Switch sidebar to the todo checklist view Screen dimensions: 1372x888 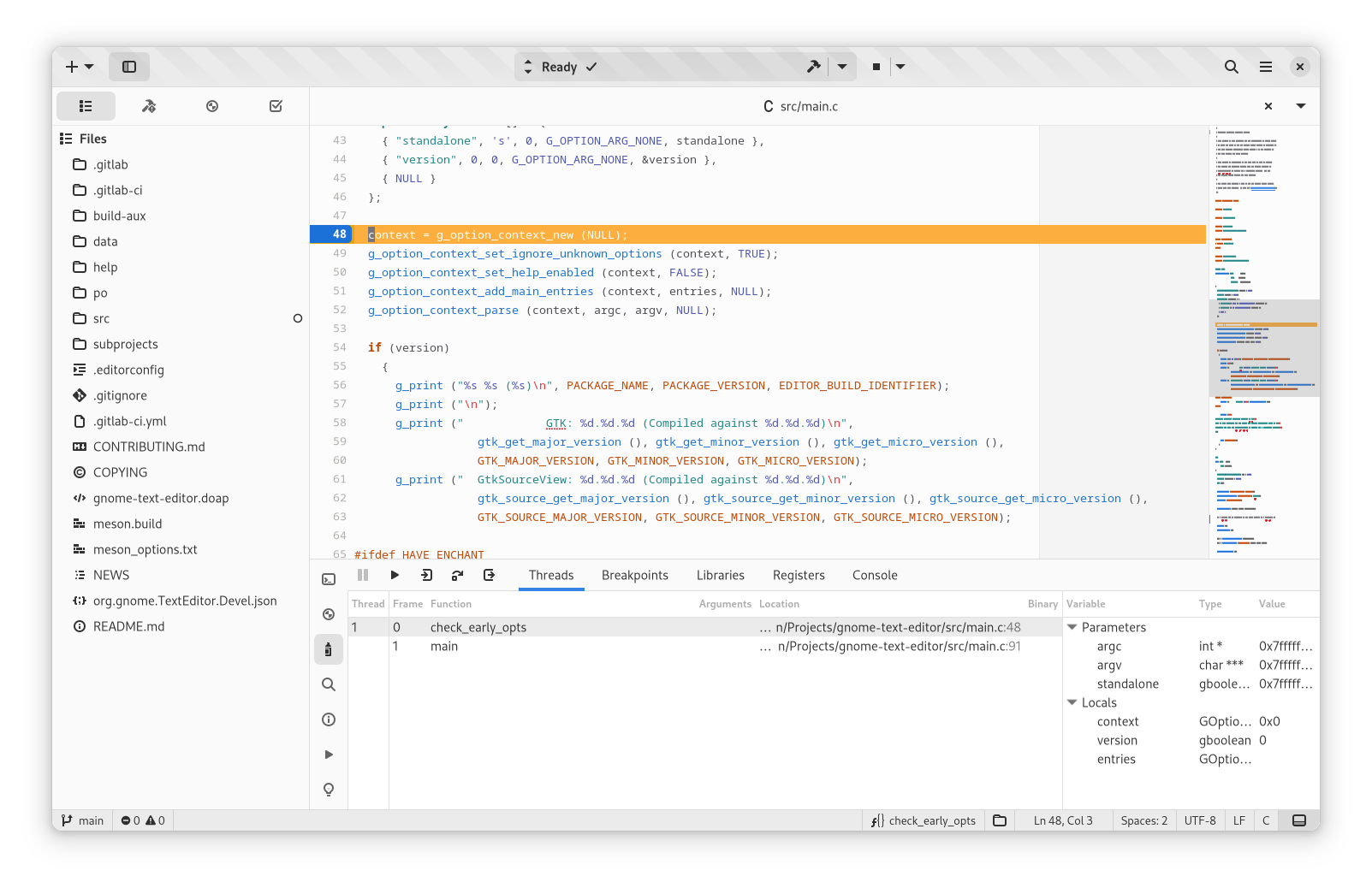[x=276, y=106]
